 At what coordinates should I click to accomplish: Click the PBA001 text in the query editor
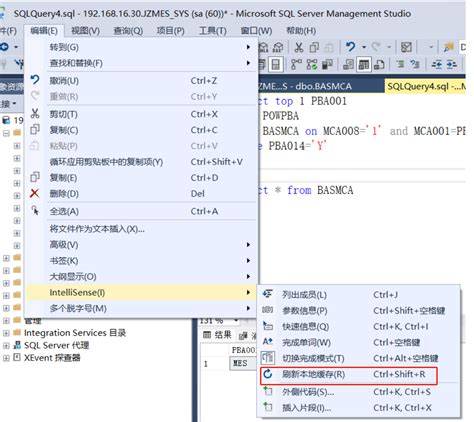(329, 101)
